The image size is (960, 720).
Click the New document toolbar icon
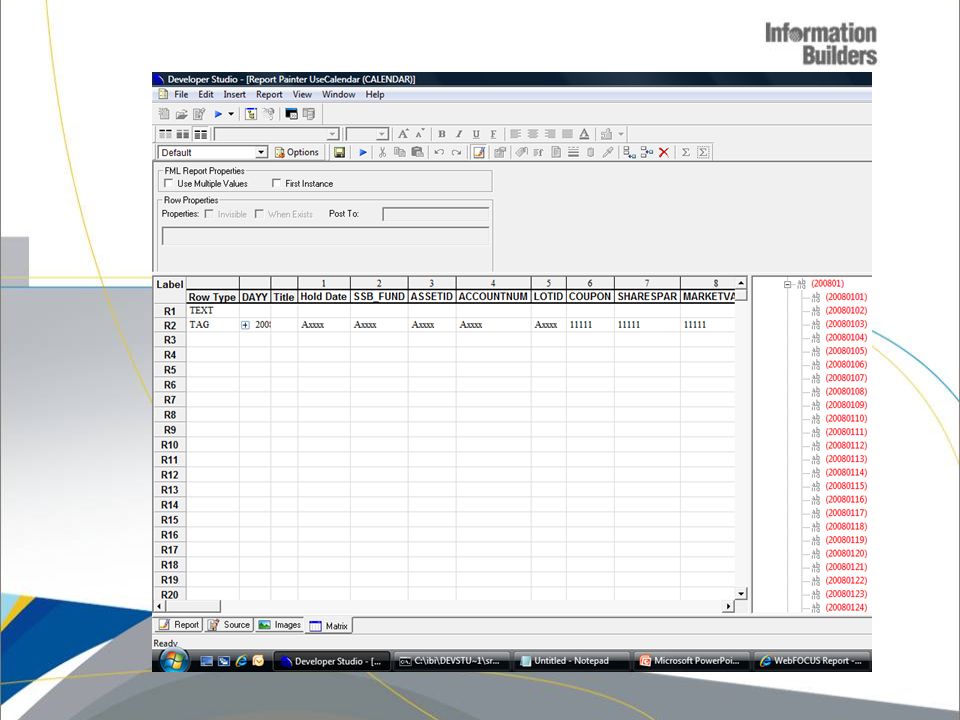tap(164, 114)
